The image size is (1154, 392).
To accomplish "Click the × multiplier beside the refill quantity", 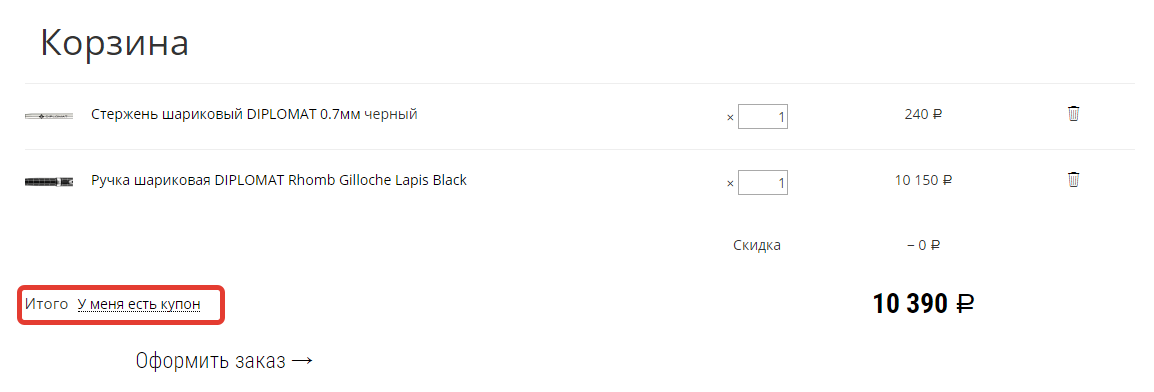I will tap(730, 118).
